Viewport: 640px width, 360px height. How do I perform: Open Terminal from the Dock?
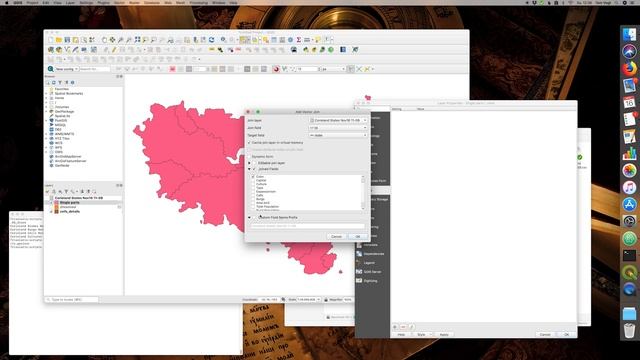629,256
